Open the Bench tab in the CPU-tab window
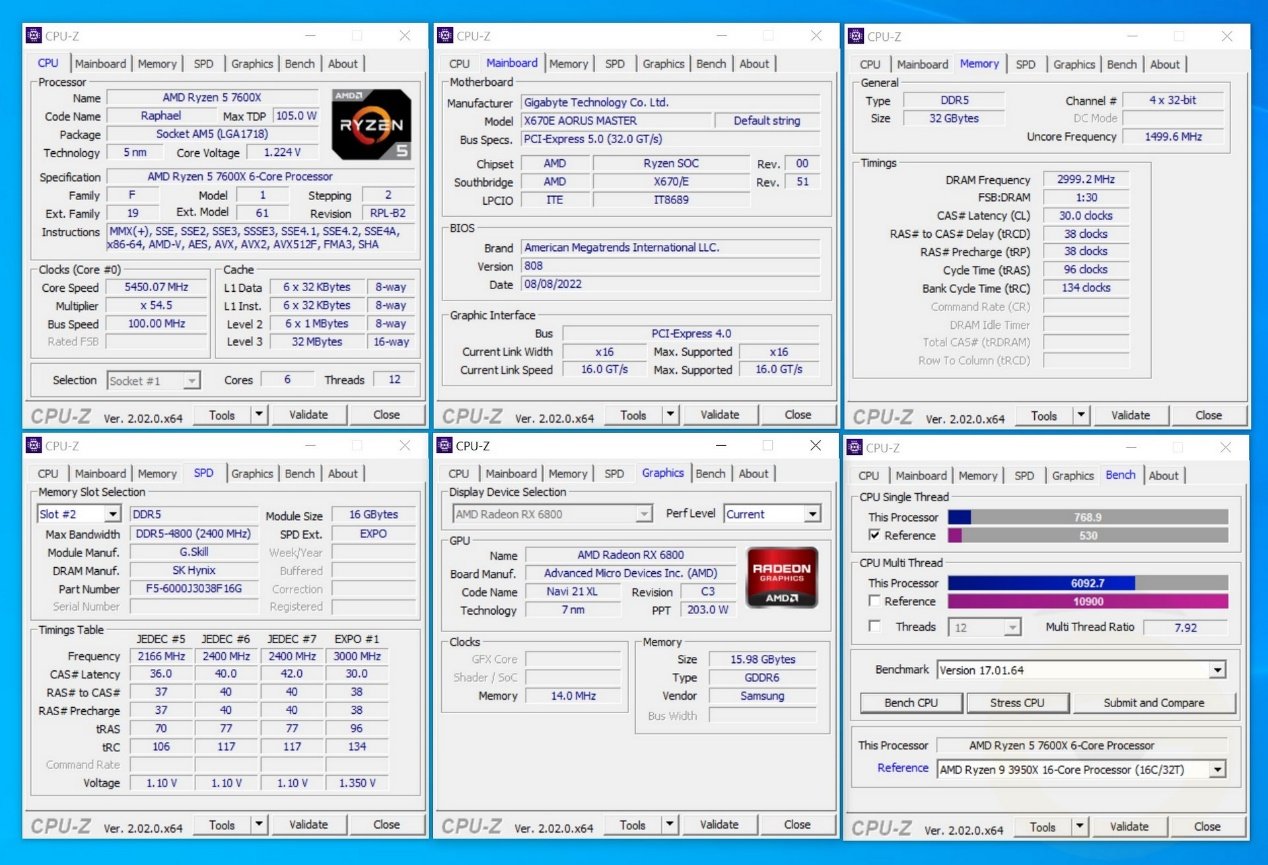Image resolution: width=1268 pixels, height=865 pixels. click(300, 64)
